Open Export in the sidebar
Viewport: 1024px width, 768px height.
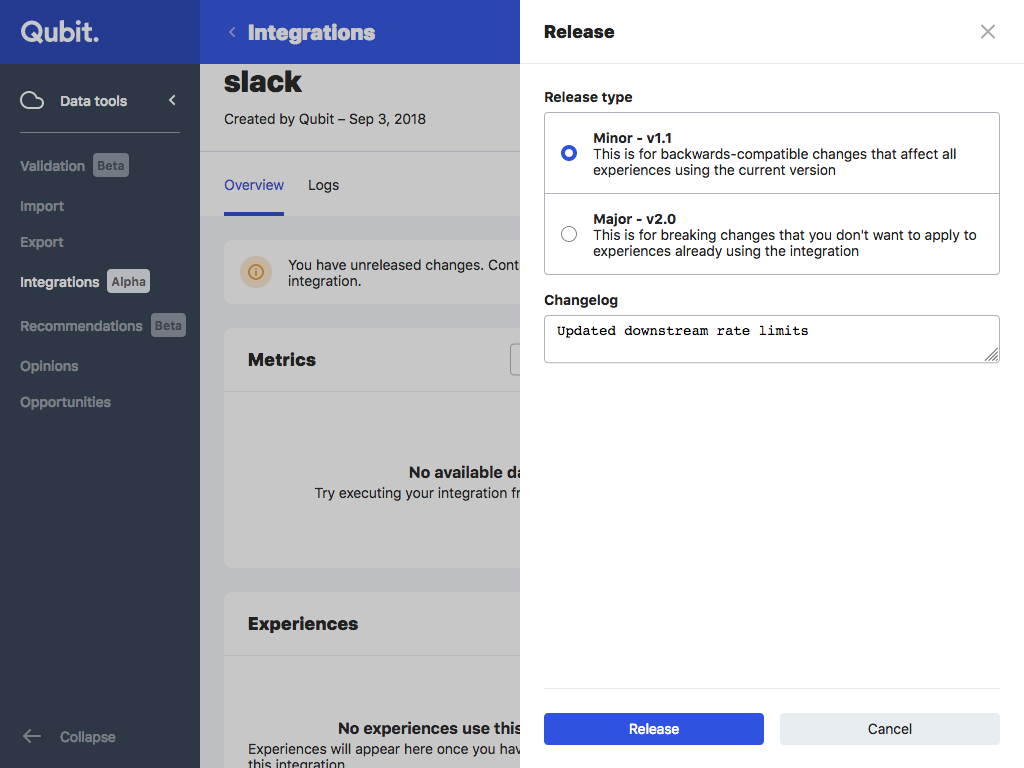click(x=42, y=242)
